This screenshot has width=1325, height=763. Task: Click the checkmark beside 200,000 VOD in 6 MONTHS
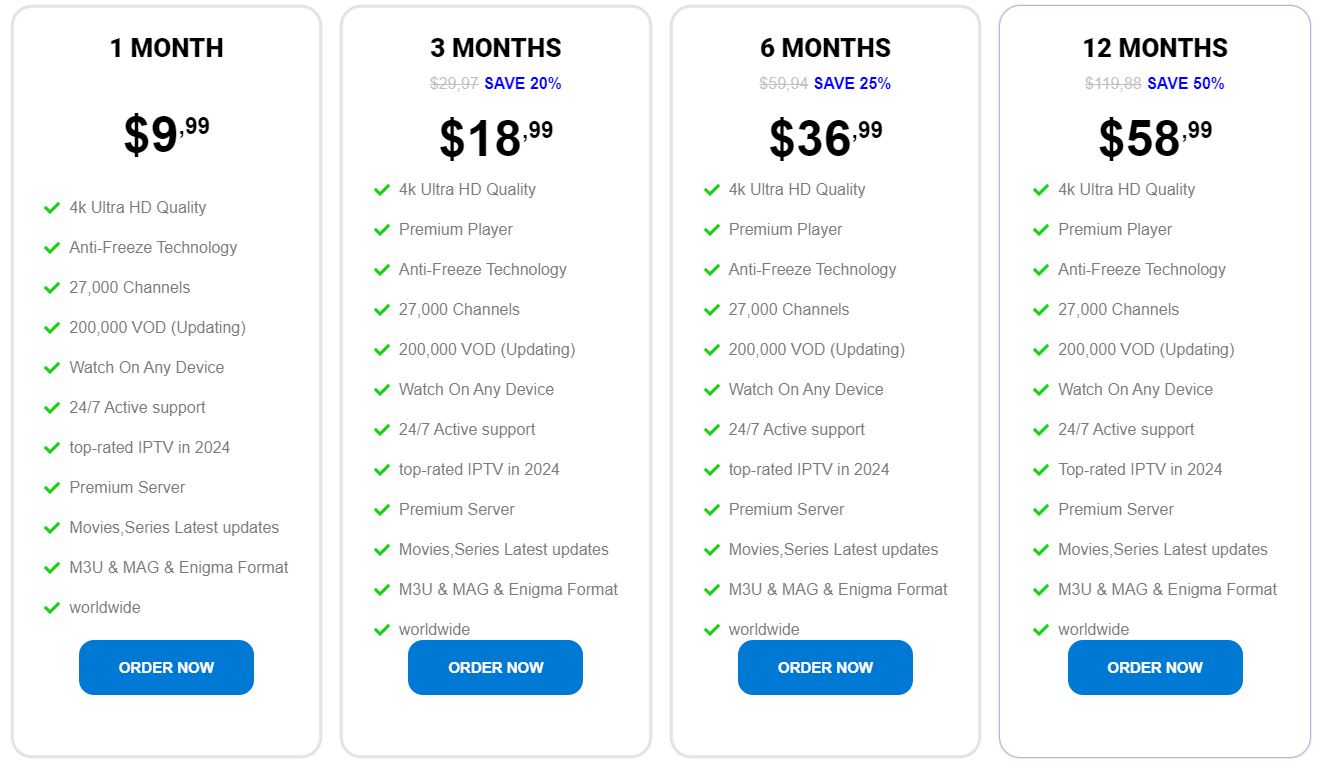[711, 349]
